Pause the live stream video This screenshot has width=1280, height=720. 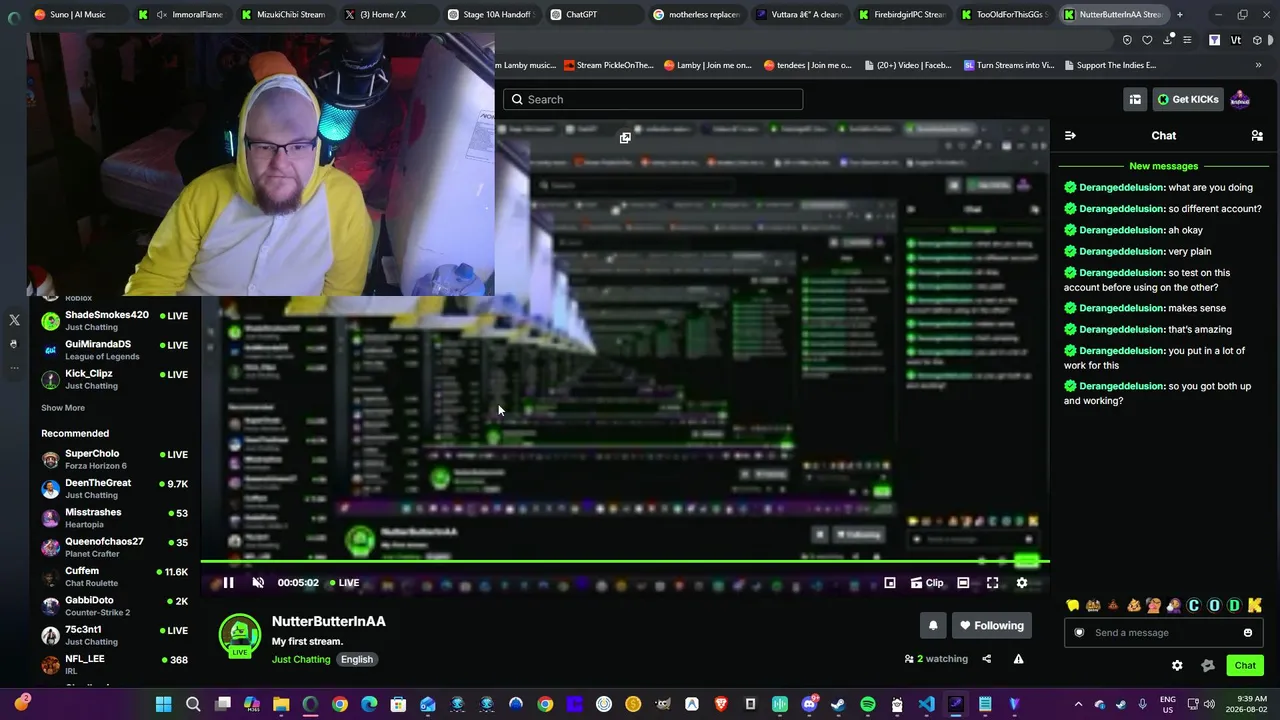[228, 583]
